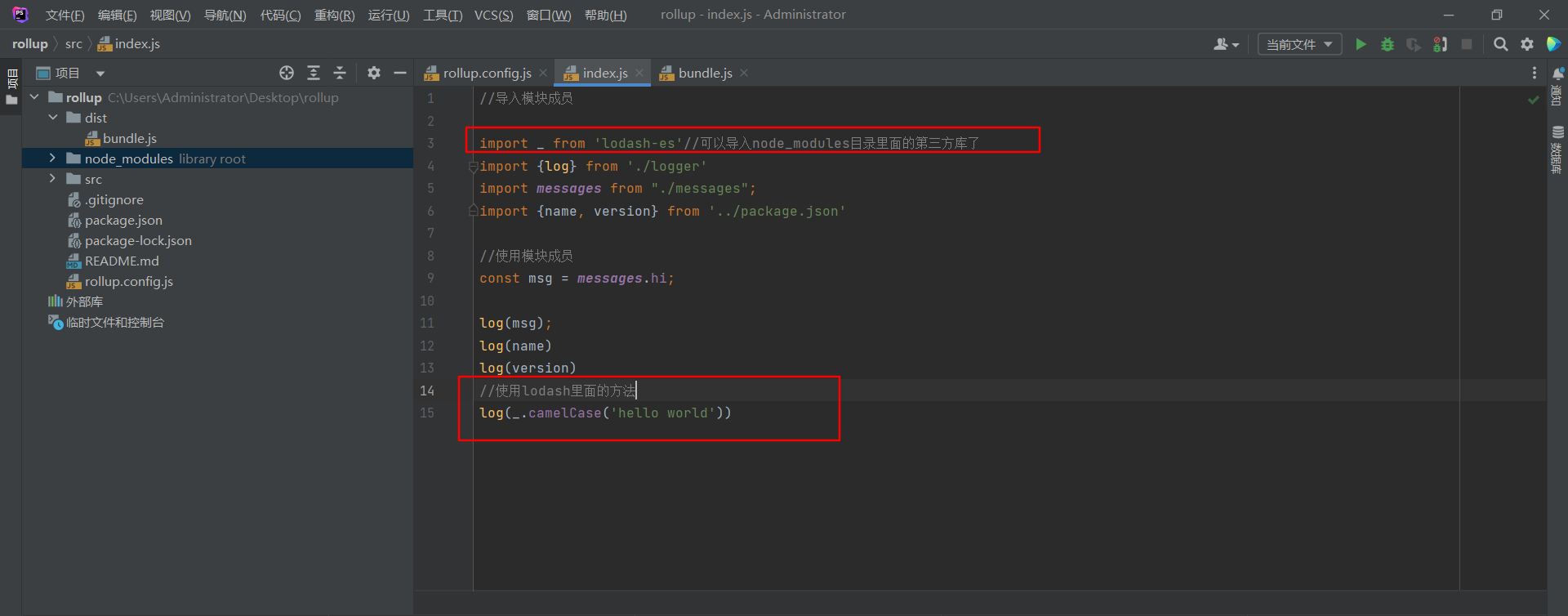This screenshot has height=616, width=1568.
Task: Close the rollup.config.js tab
Action: click(x=543, y=73)
